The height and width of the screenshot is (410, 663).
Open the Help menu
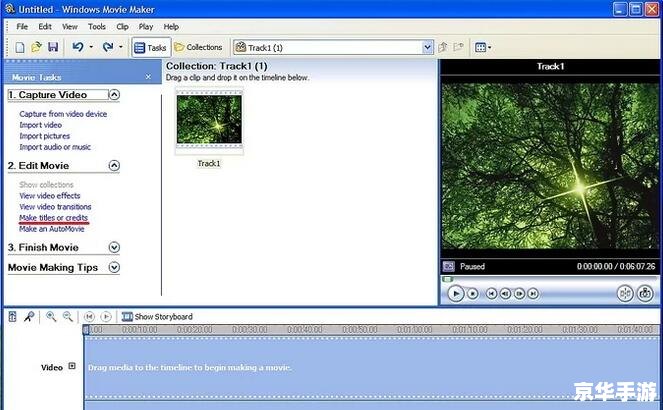coord(171,27)
